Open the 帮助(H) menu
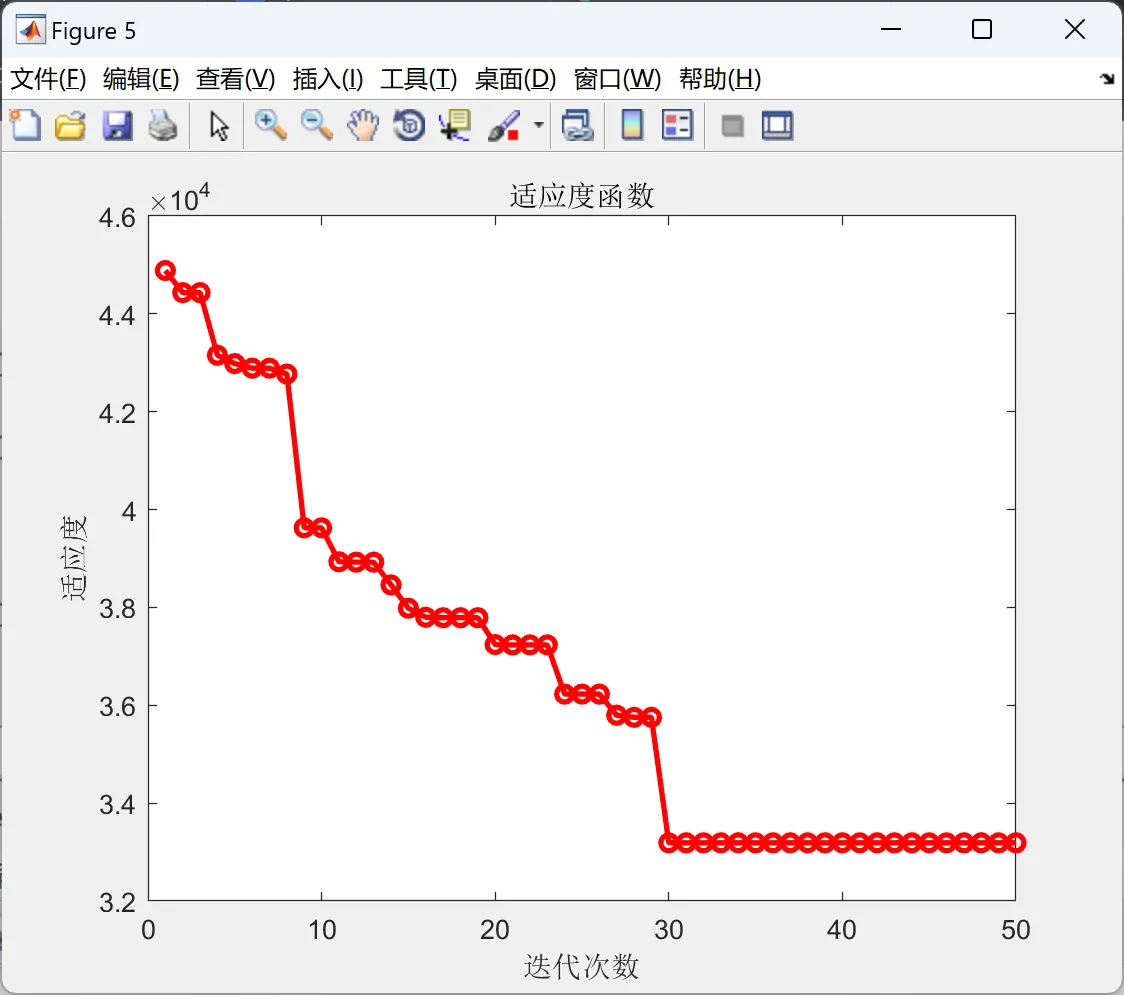1124x995 pixels. 720,79
